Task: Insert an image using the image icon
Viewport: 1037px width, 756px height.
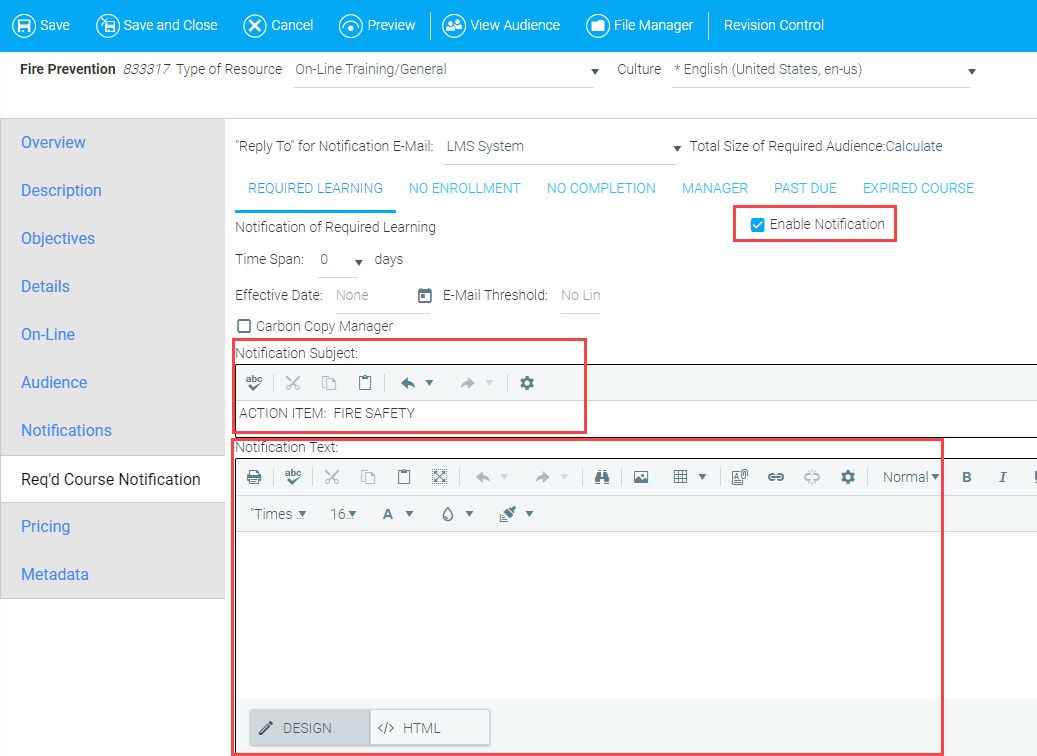Action: 640,478
